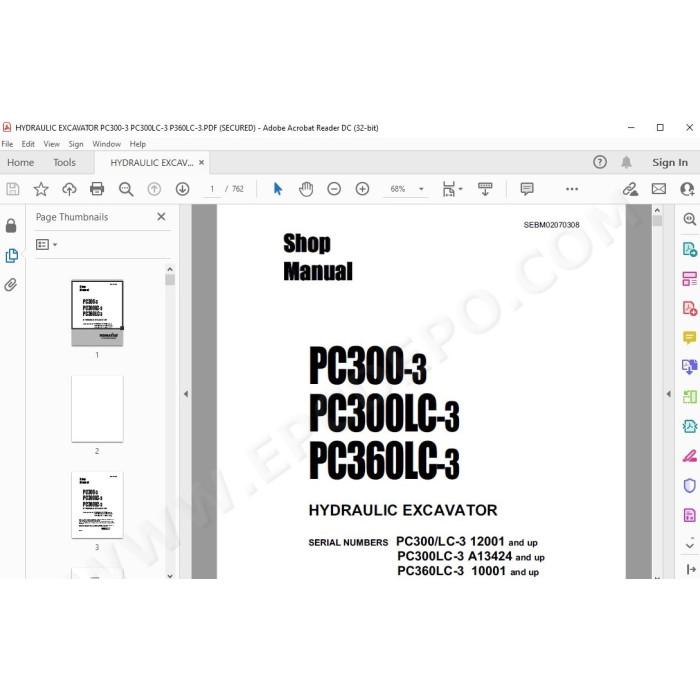Open the Combine Files tool in right pane

(689, 367)
